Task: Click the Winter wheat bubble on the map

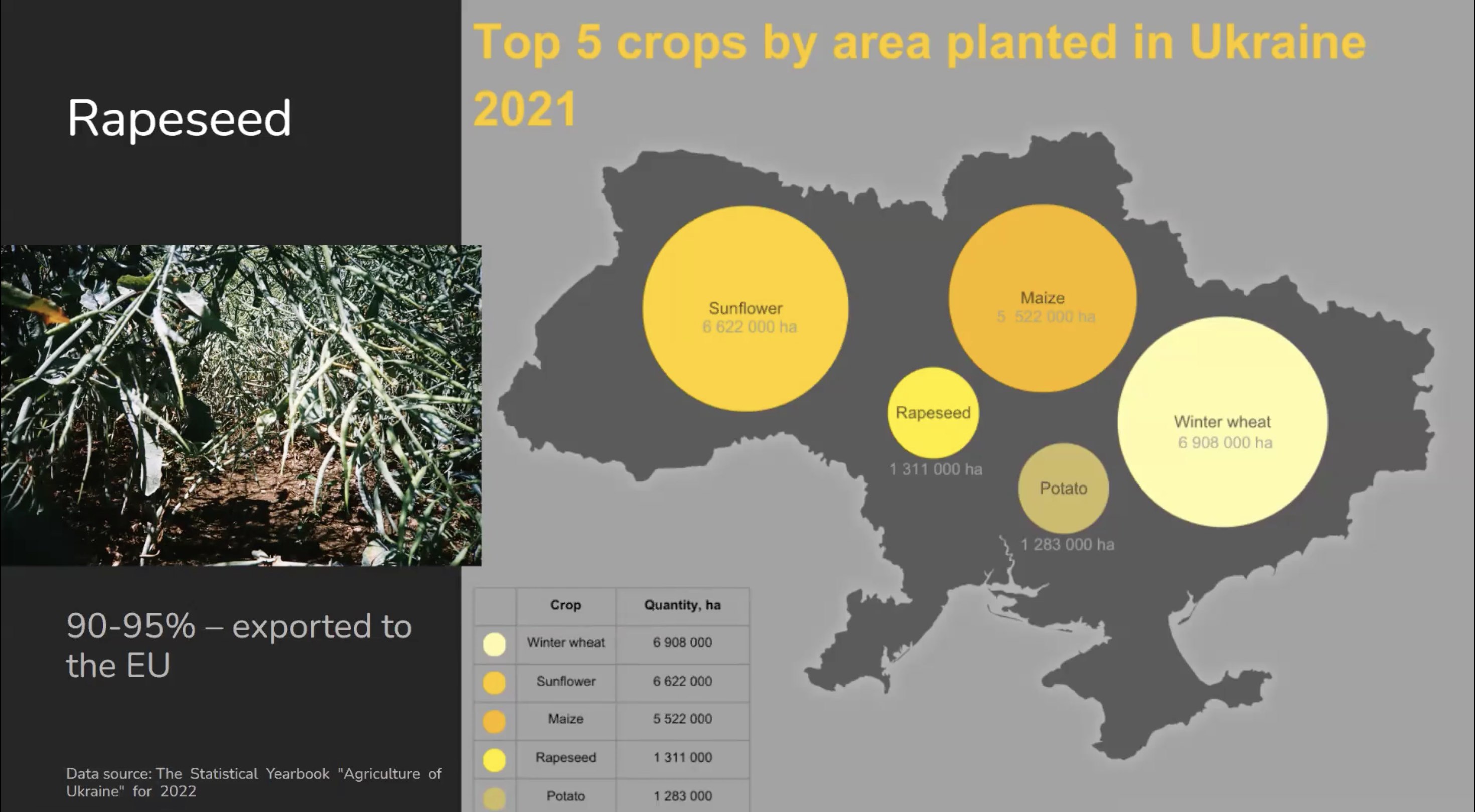Action: (x=1223, y=422)
